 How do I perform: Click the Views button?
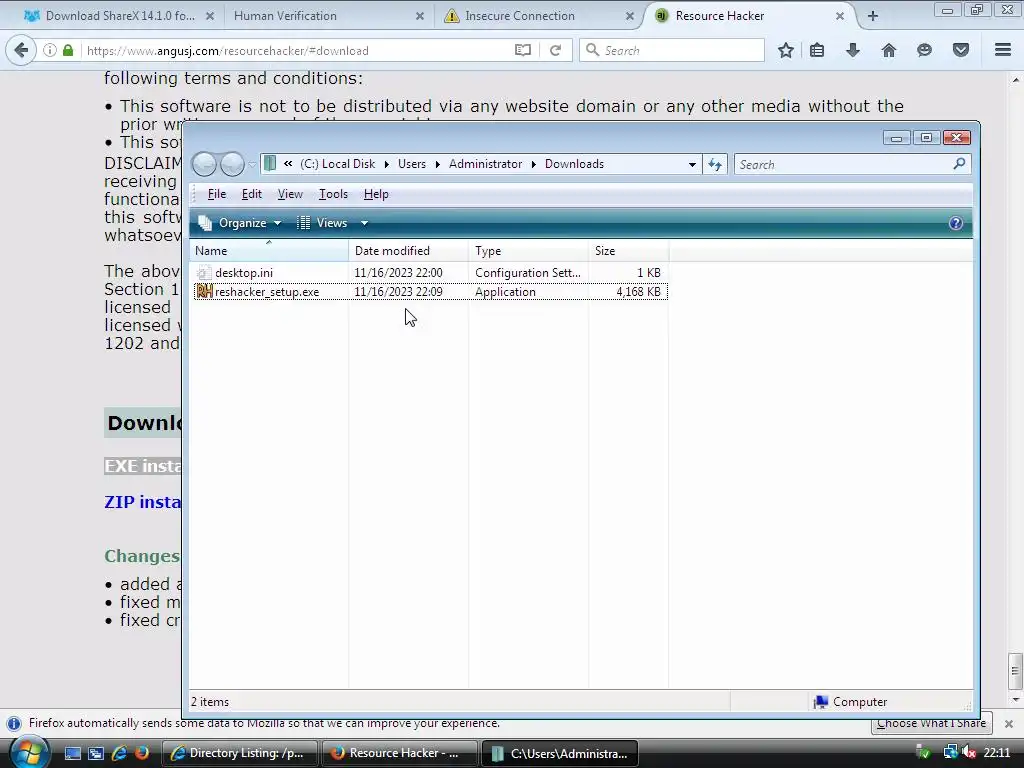pos(323,223)
